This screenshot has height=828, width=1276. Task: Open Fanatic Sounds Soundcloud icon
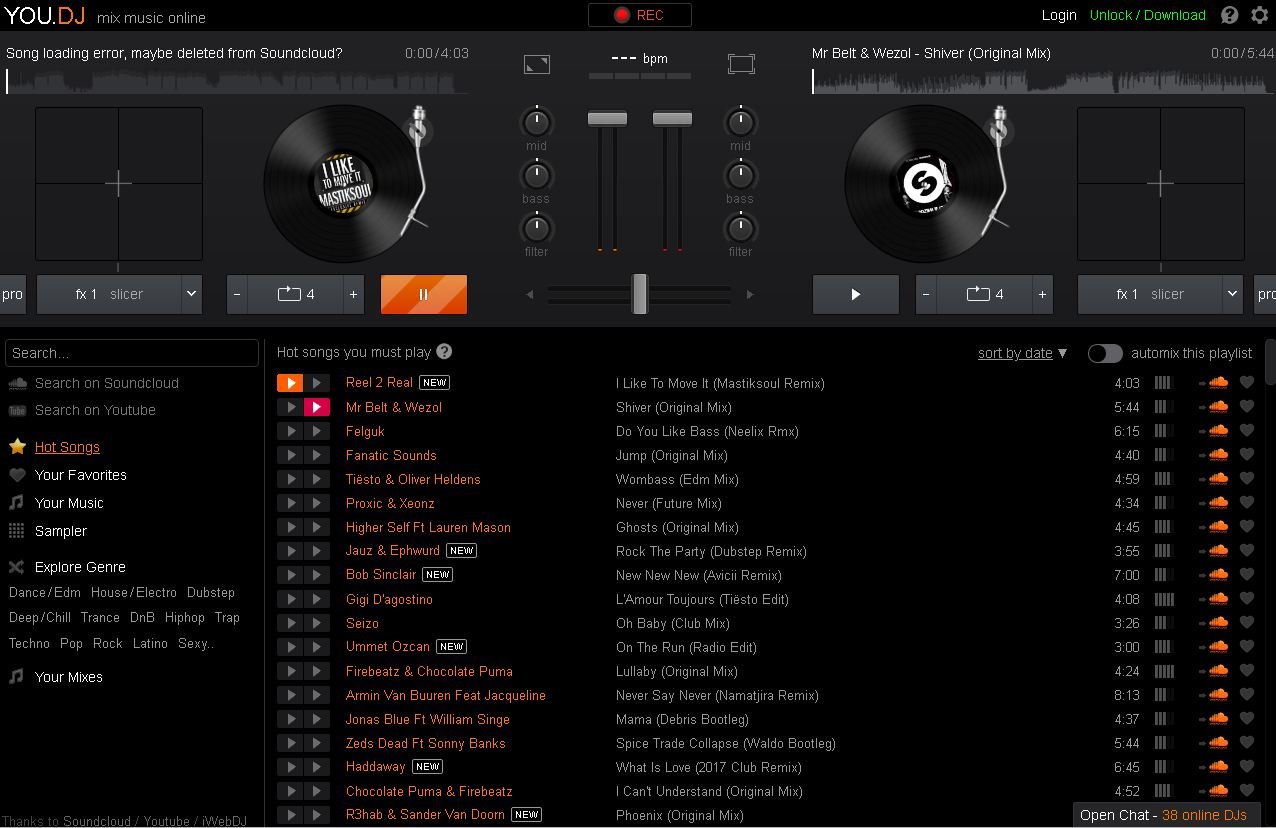[x=1217, y=454]
